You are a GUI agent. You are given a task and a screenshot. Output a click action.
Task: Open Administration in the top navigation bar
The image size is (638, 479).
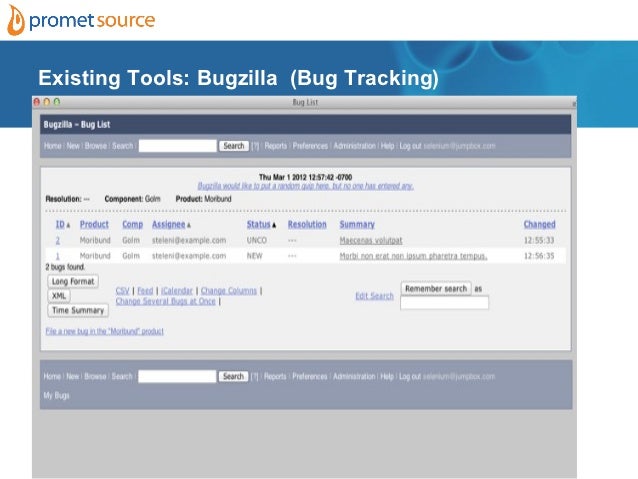coord(354,146)
